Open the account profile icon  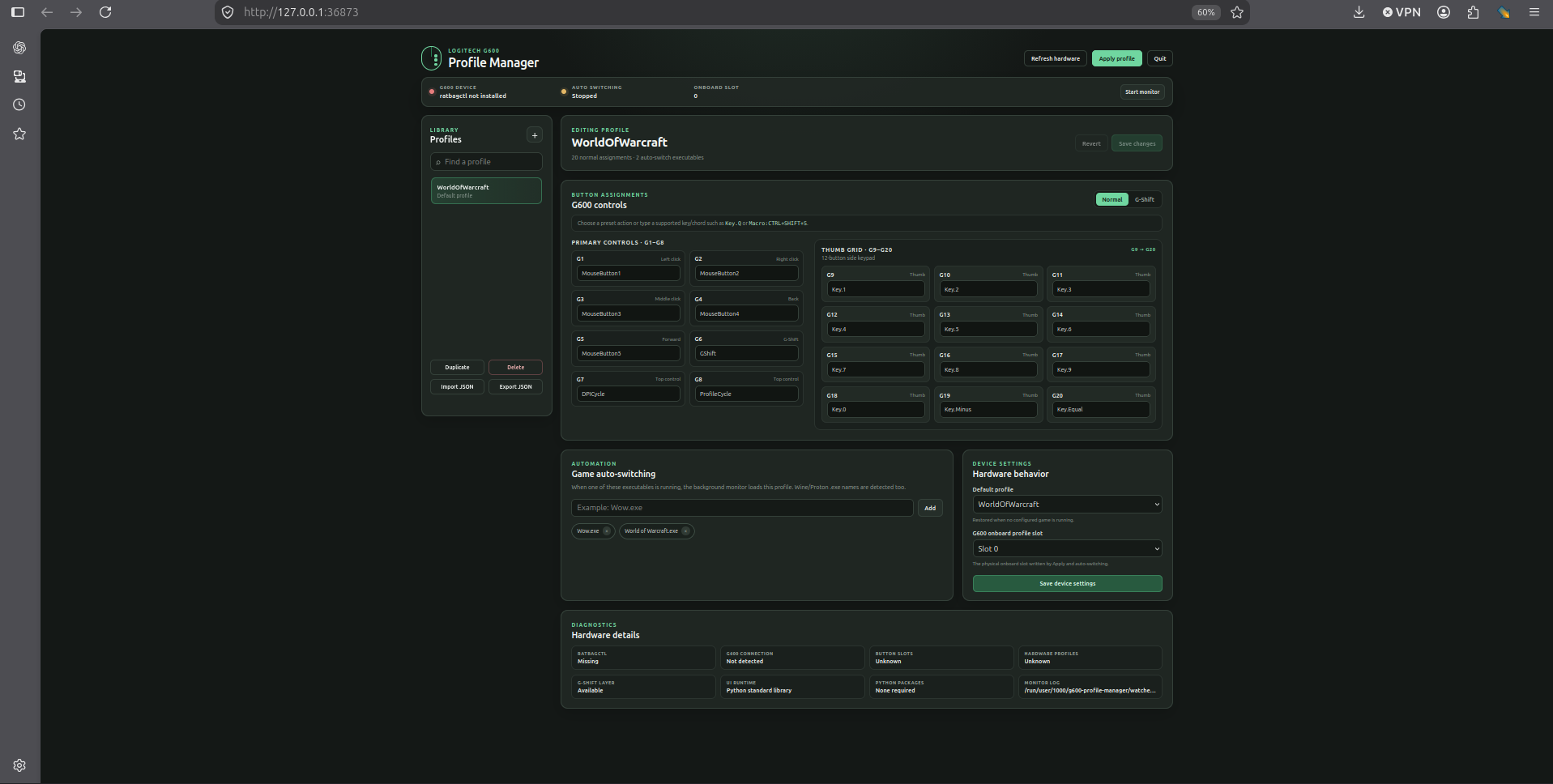pos(1444,12)
